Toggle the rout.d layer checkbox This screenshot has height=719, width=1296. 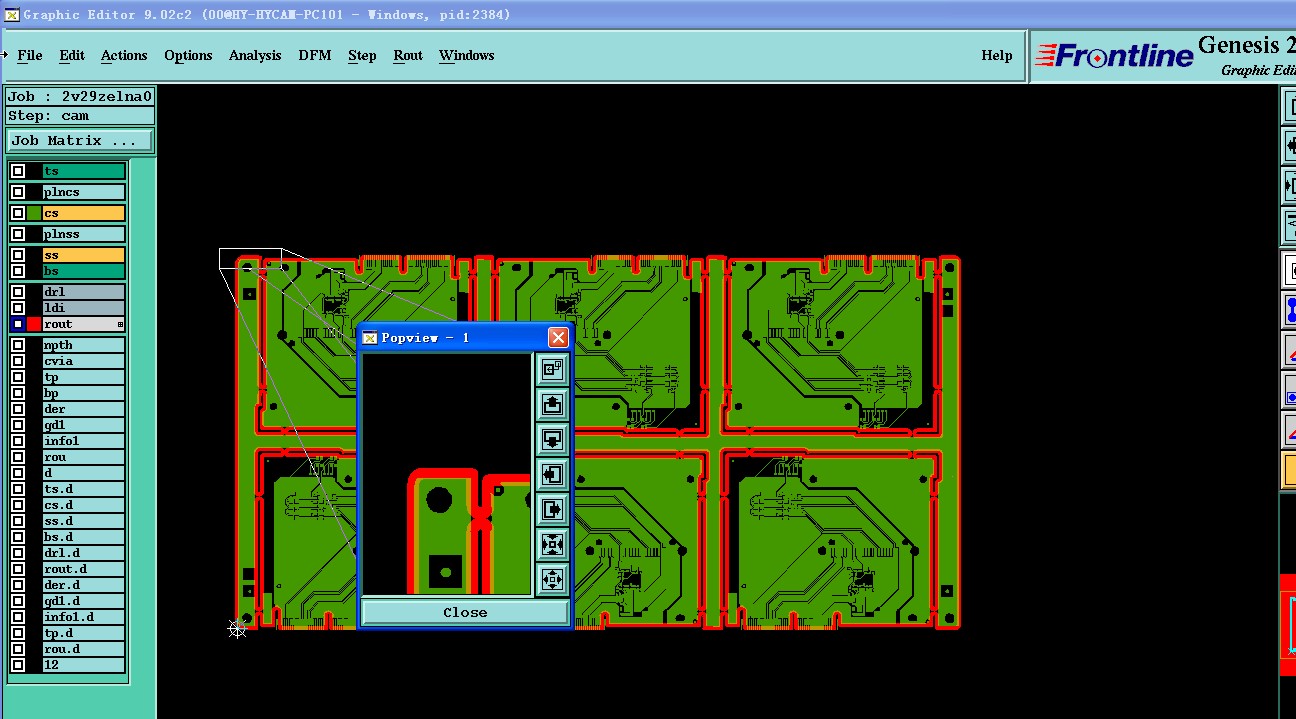18,569
